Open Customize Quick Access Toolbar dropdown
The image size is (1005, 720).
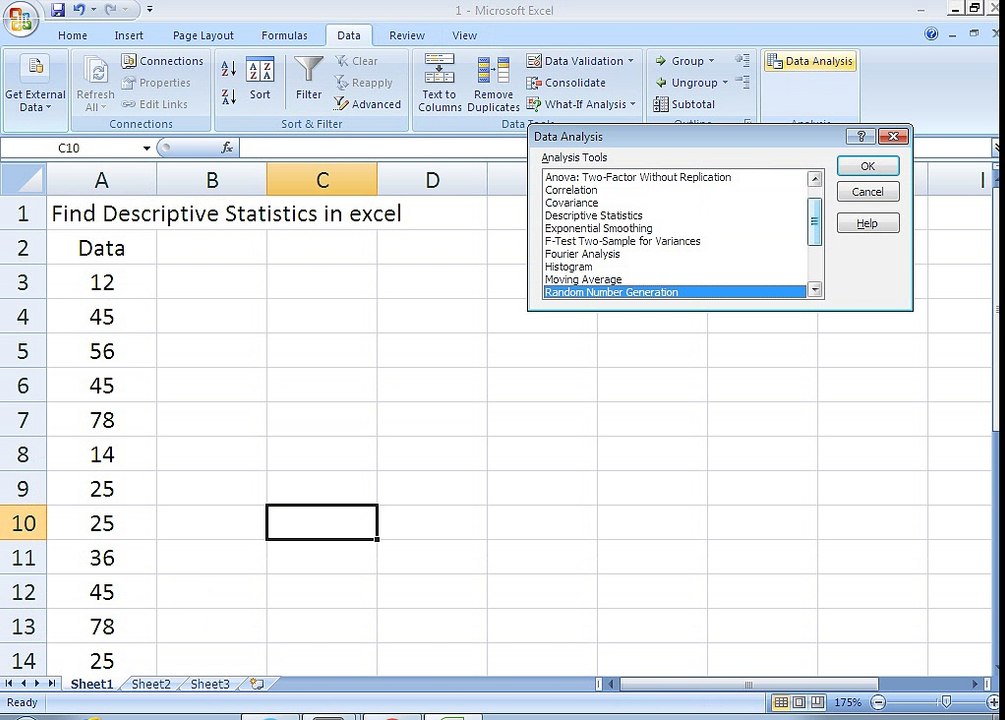point(149,10)
